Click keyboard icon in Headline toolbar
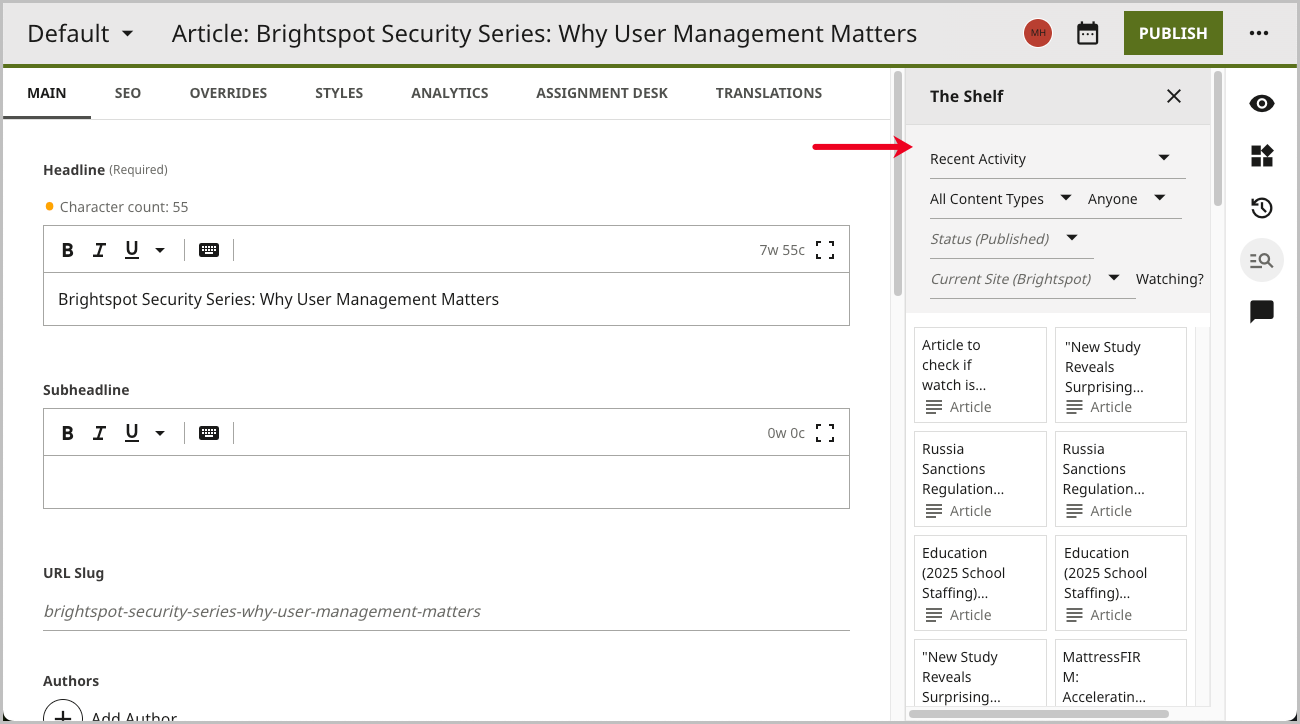The height and width of the screenshot is (724, 1300). tap(209, 250)
